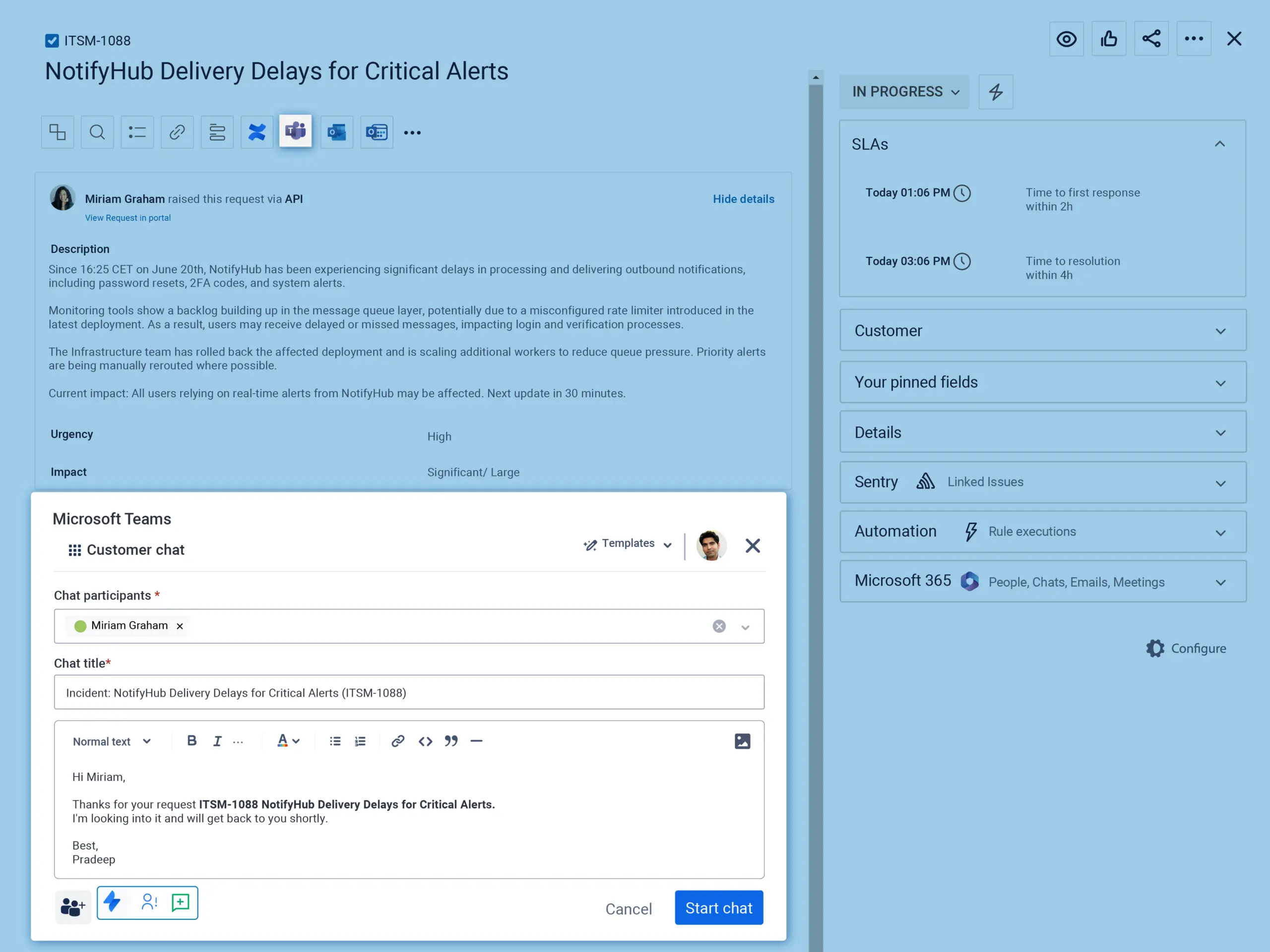The height and width of the screenshot is (952, 1270).
Task: Click the blue lightning quick action icon
Action: coord(112,902)
